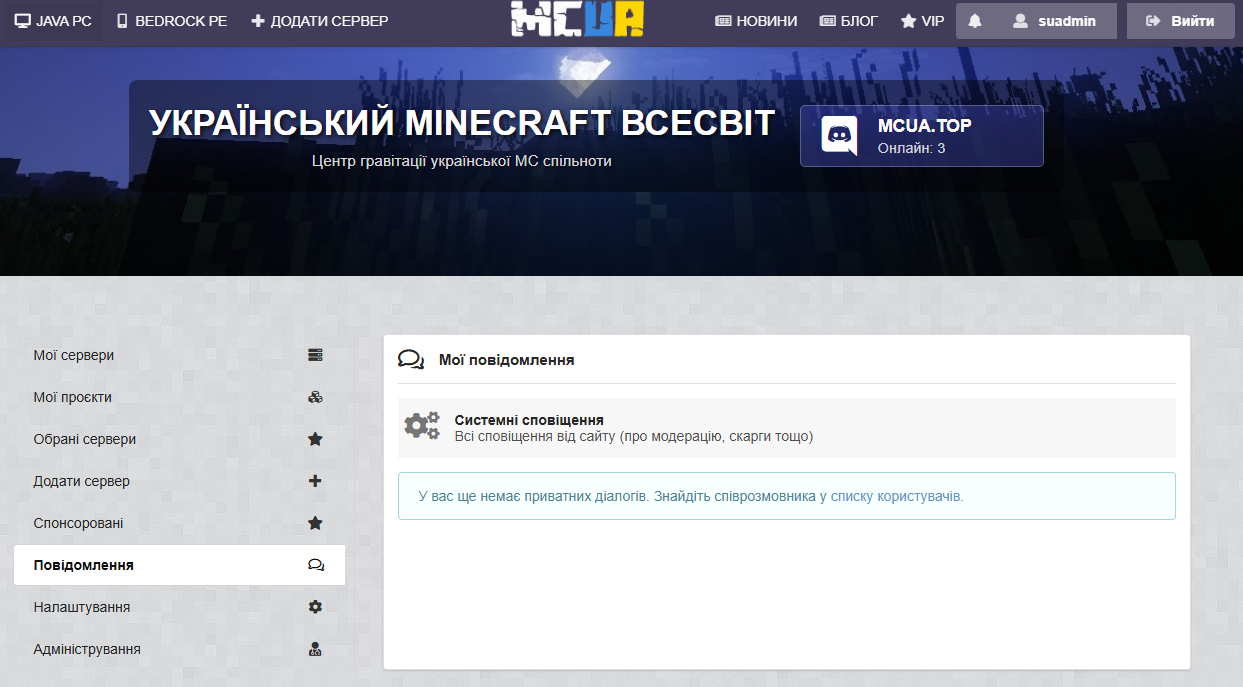Image resolution: width=1243 pixels, height=687 pixels.
Task: Open the MCUA.TOP Discord widget
Action: click(x=921, y=136)
